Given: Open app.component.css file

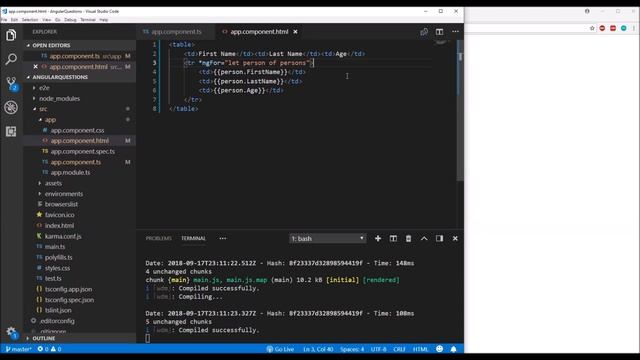Looking at the screenshot, I should [78, 130].
